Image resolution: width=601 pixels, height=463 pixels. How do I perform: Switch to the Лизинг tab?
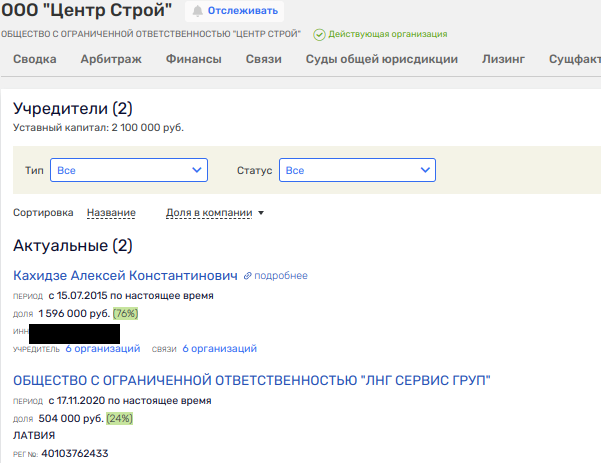point(503,59)
